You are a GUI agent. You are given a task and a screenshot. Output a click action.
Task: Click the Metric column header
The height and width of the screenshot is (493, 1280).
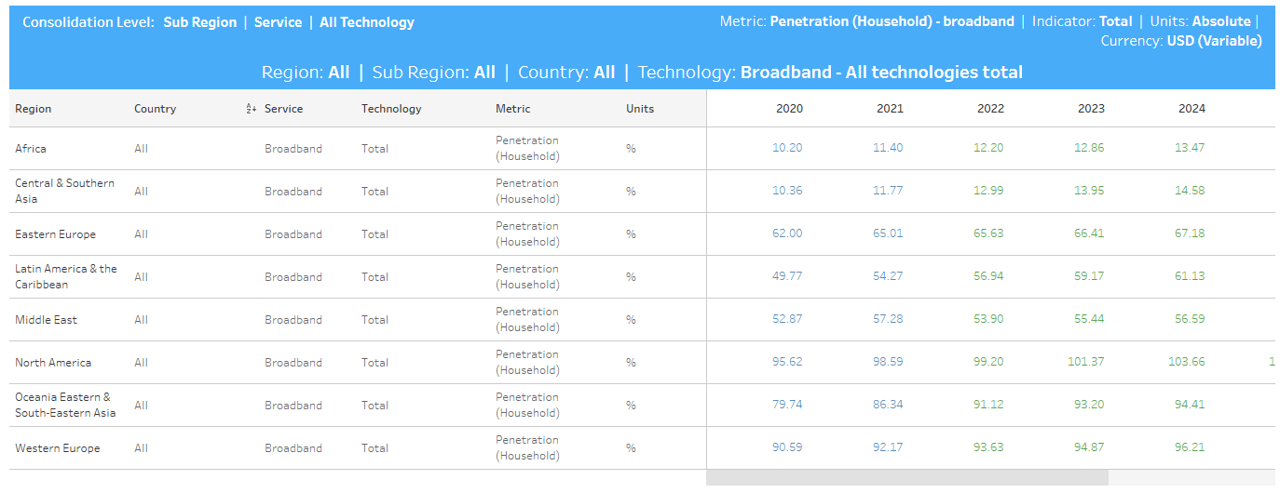click(x=513, y=108)
